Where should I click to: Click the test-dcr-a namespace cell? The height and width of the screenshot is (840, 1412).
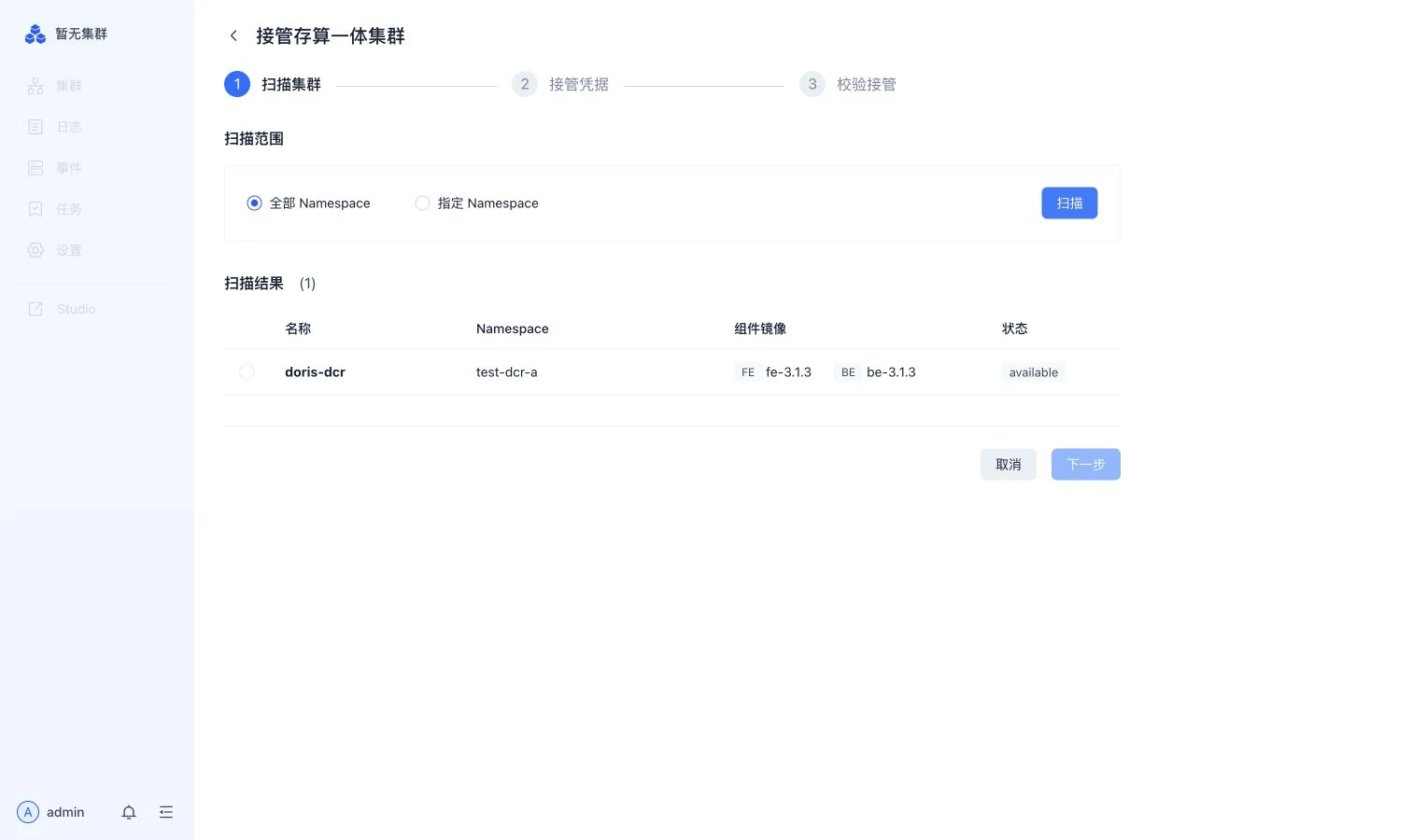pyautogui.click(x=506, y=371)
